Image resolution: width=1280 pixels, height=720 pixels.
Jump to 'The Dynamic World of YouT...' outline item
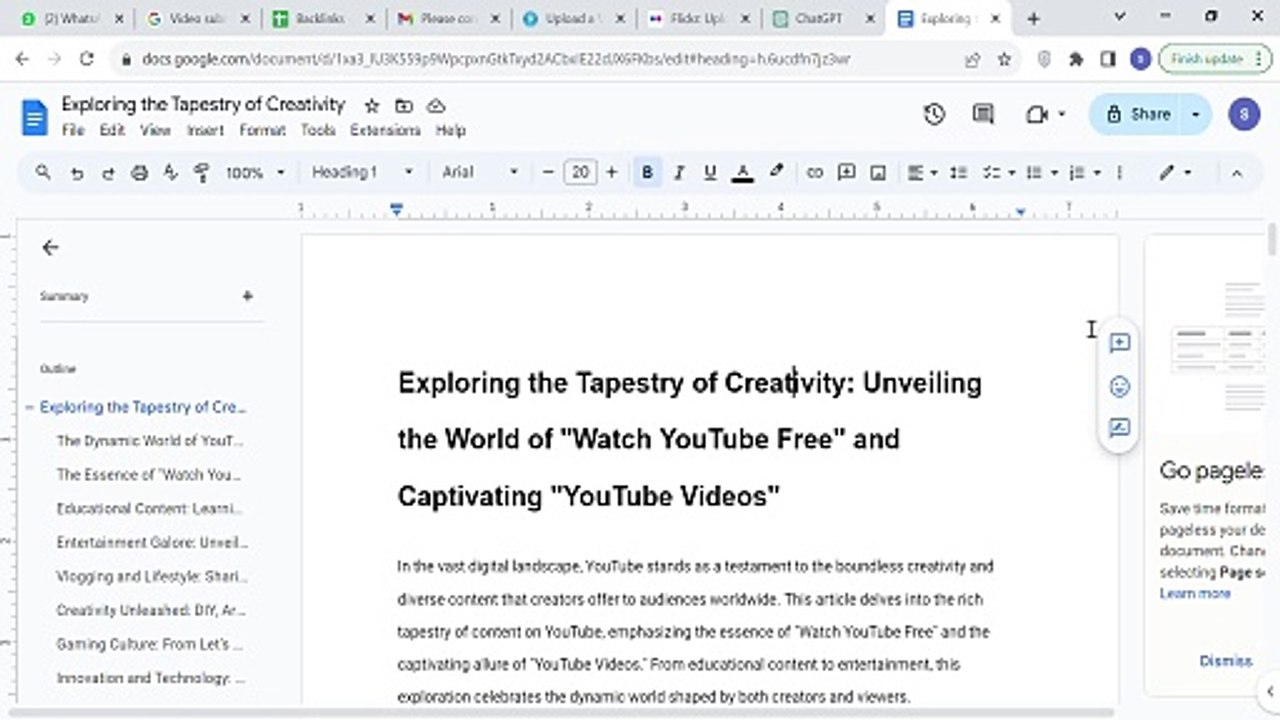(x=150, y=441)
